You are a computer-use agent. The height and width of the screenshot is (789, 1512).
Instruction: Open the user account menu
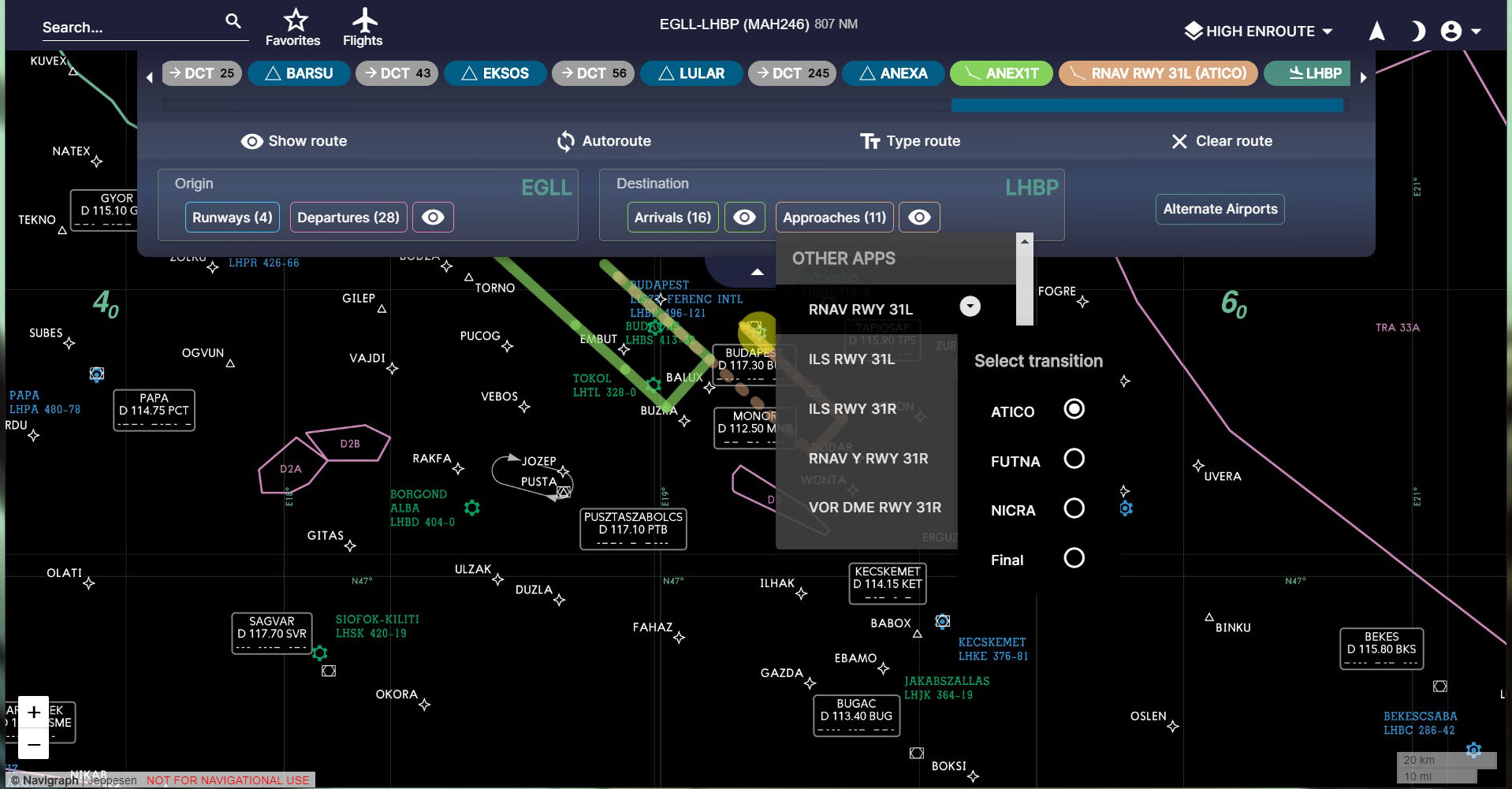(x=1460, y=31)
